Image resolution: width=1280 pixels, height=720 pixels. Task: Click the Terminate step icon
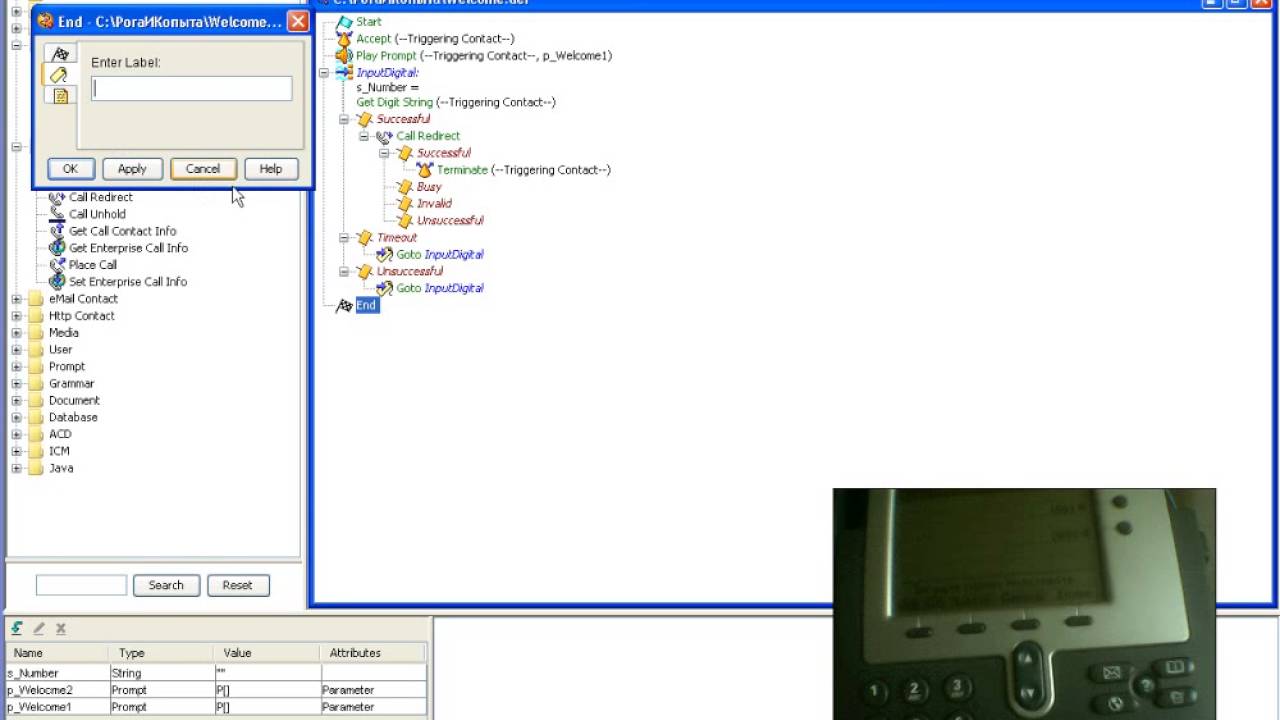click(x=425, y=170)
